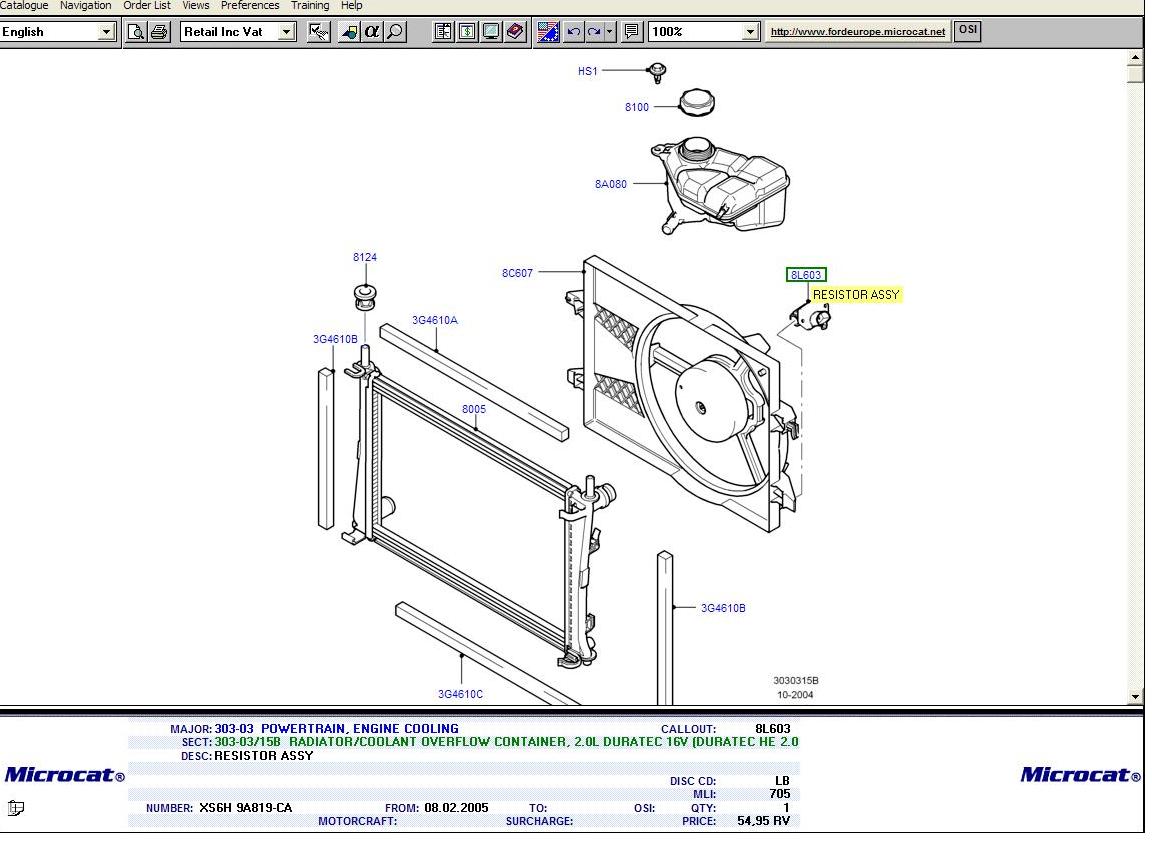This screenshot has height=864, width=1152.
Task: Select the 8005 radiator callout
Action: coord(474,409)
